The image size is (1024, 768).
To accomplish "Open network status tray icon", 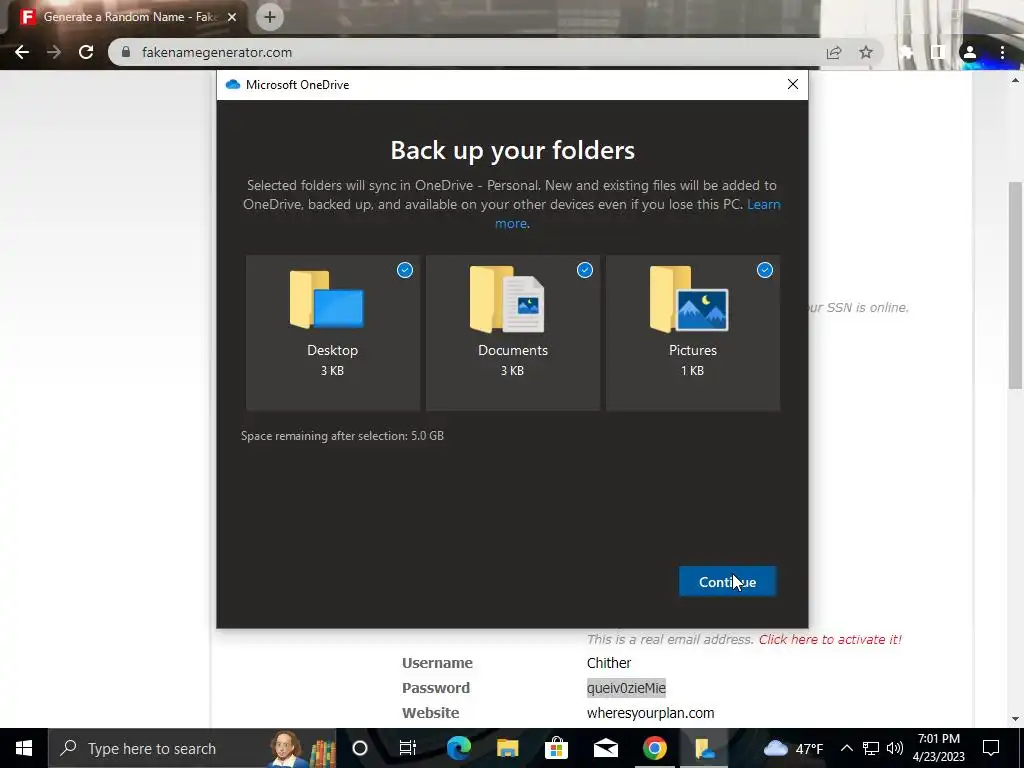I will (871, 748).
